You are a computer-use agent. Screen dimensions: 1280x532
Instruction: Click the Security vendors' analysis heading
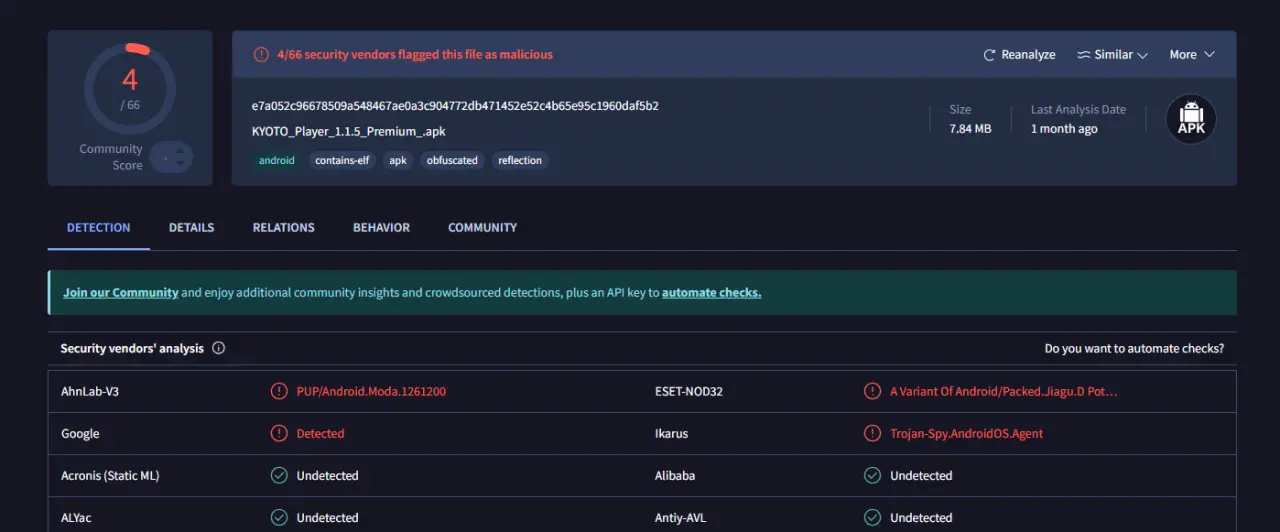132,349
